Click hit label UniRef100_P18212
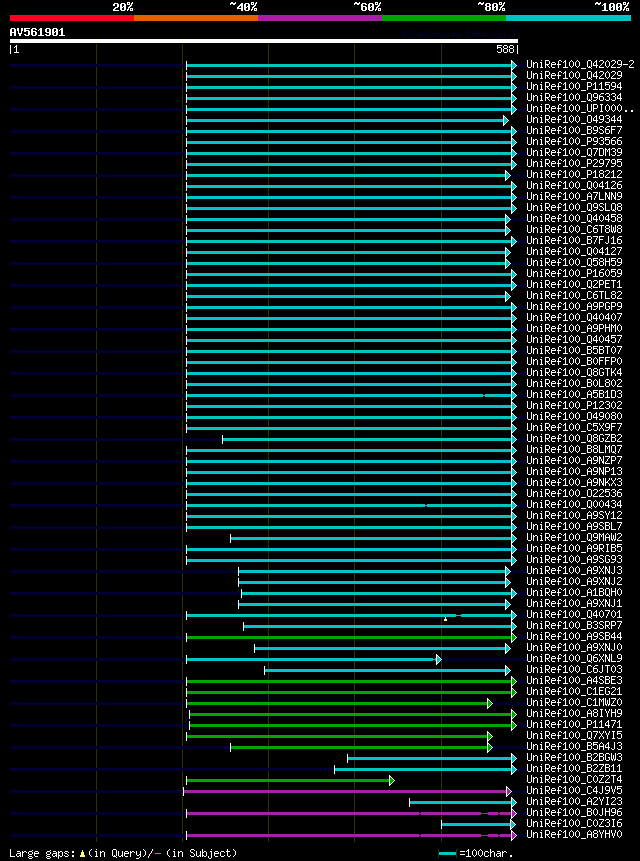Viewport: 640px width, 861px height. pyautogui.click(x=574, y=175)
